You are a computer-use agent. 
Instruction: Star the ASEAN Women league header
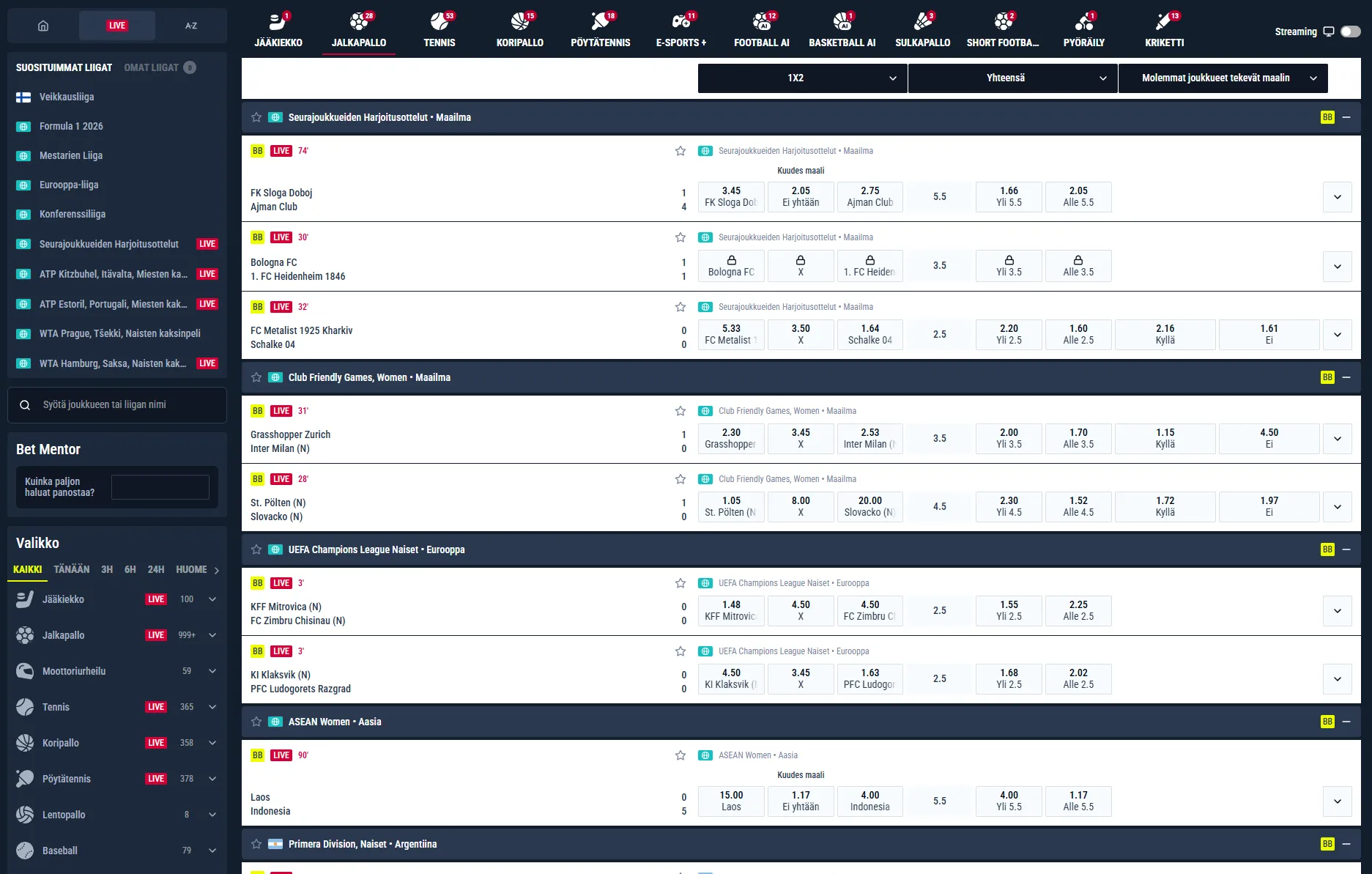(x=256, y=722)
